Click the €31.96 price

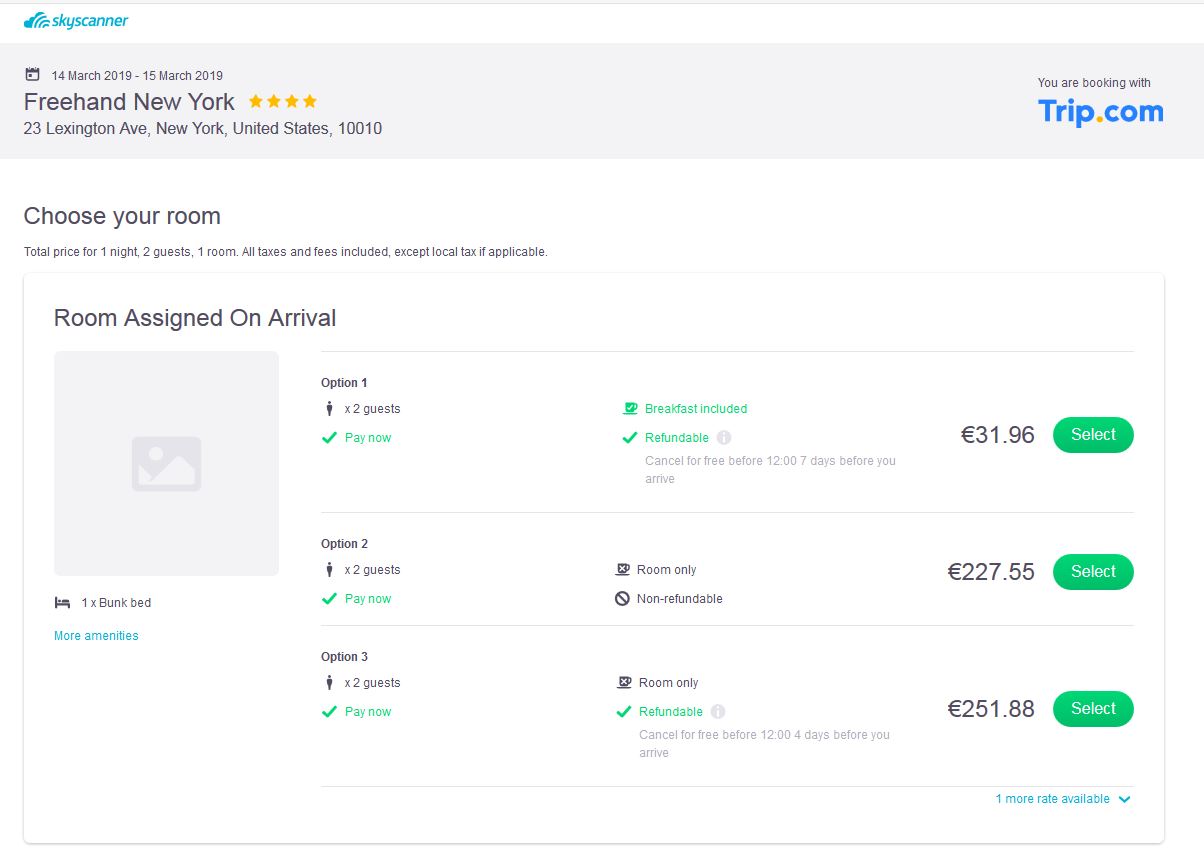click(998, 435)
